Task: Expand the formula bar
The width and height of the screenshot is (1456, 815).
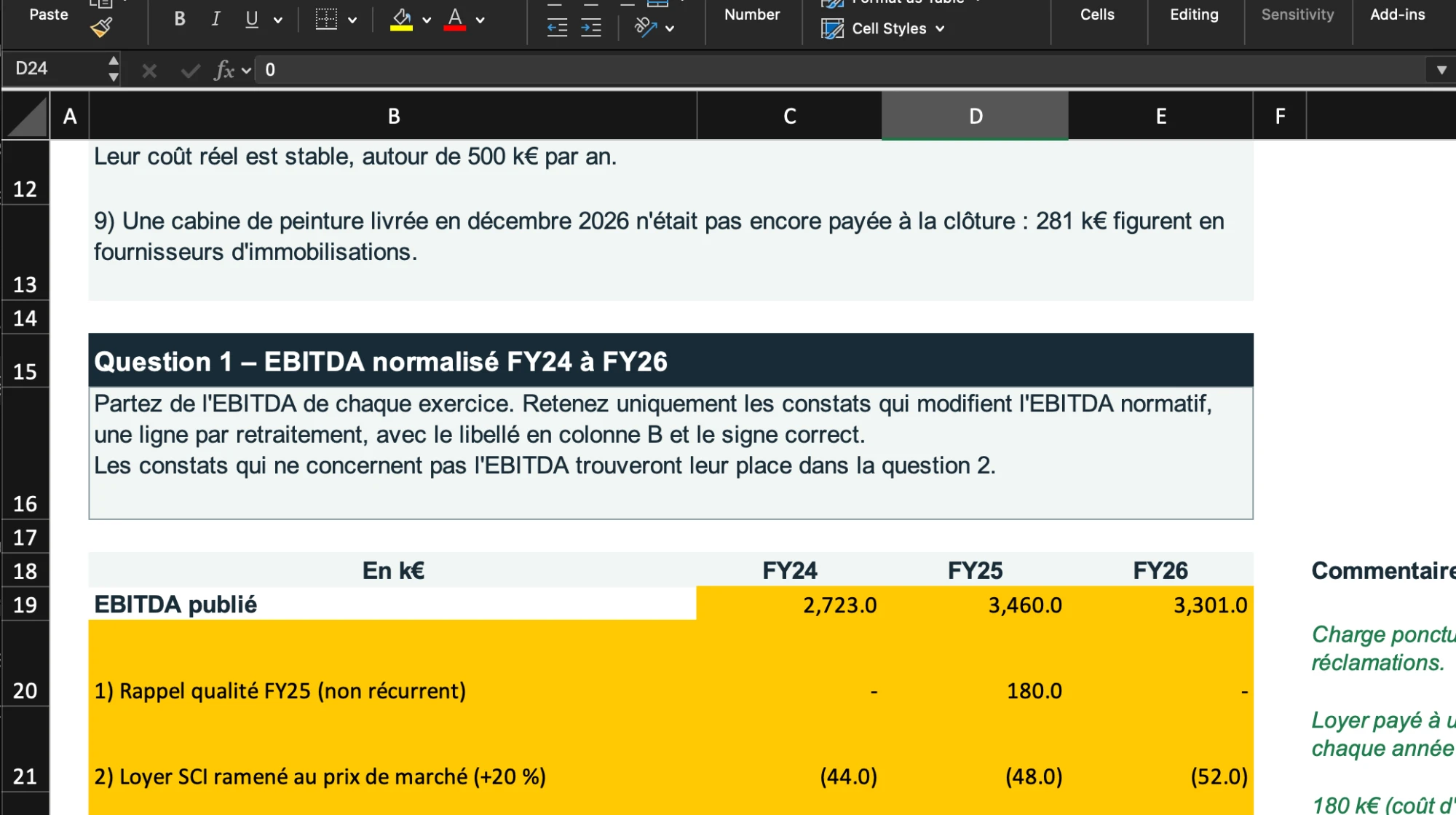Action: click(x=1441, y=70)
